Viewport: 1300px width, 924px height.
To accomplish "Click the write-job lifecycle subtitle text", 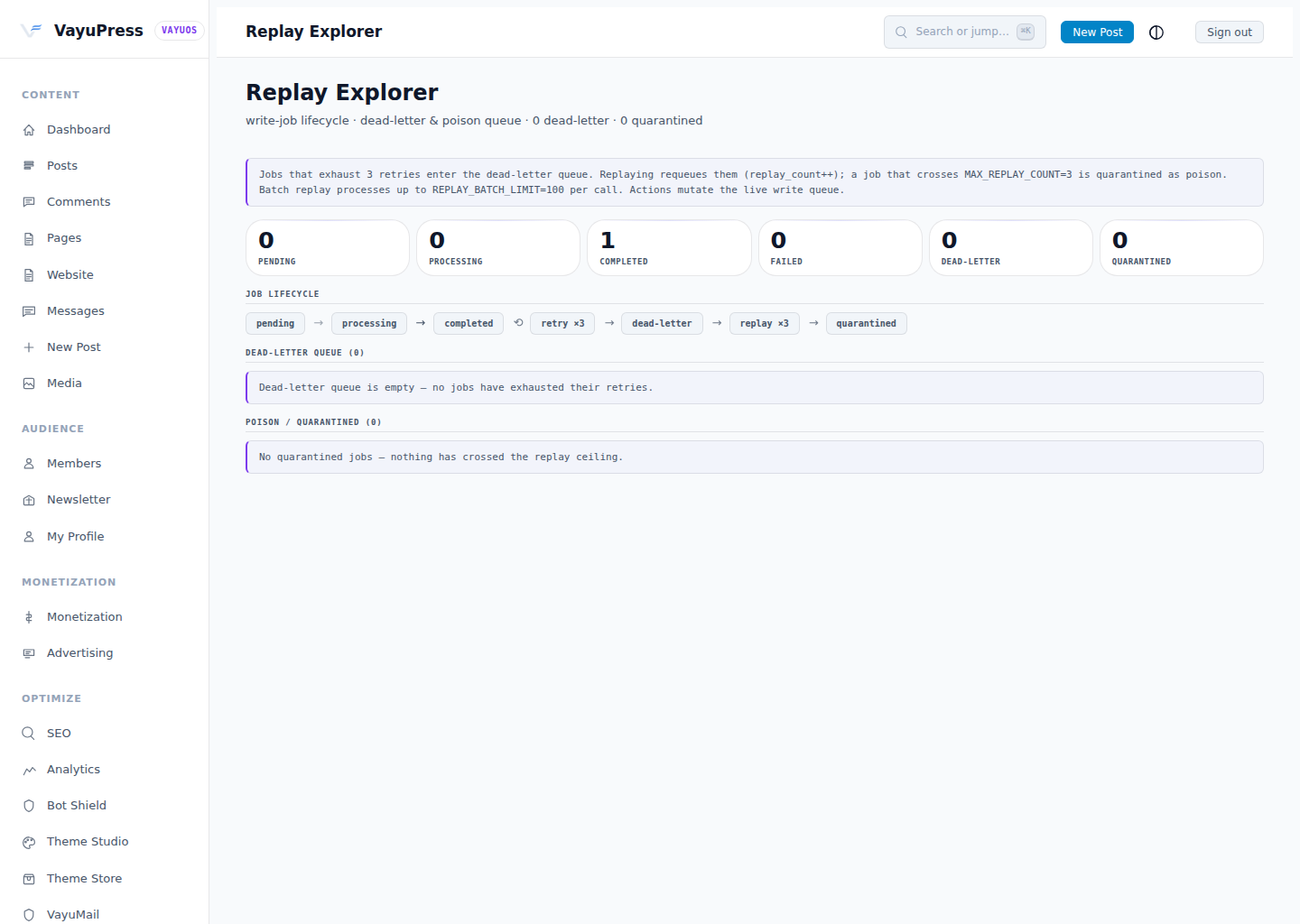I will tap(474, 121).
